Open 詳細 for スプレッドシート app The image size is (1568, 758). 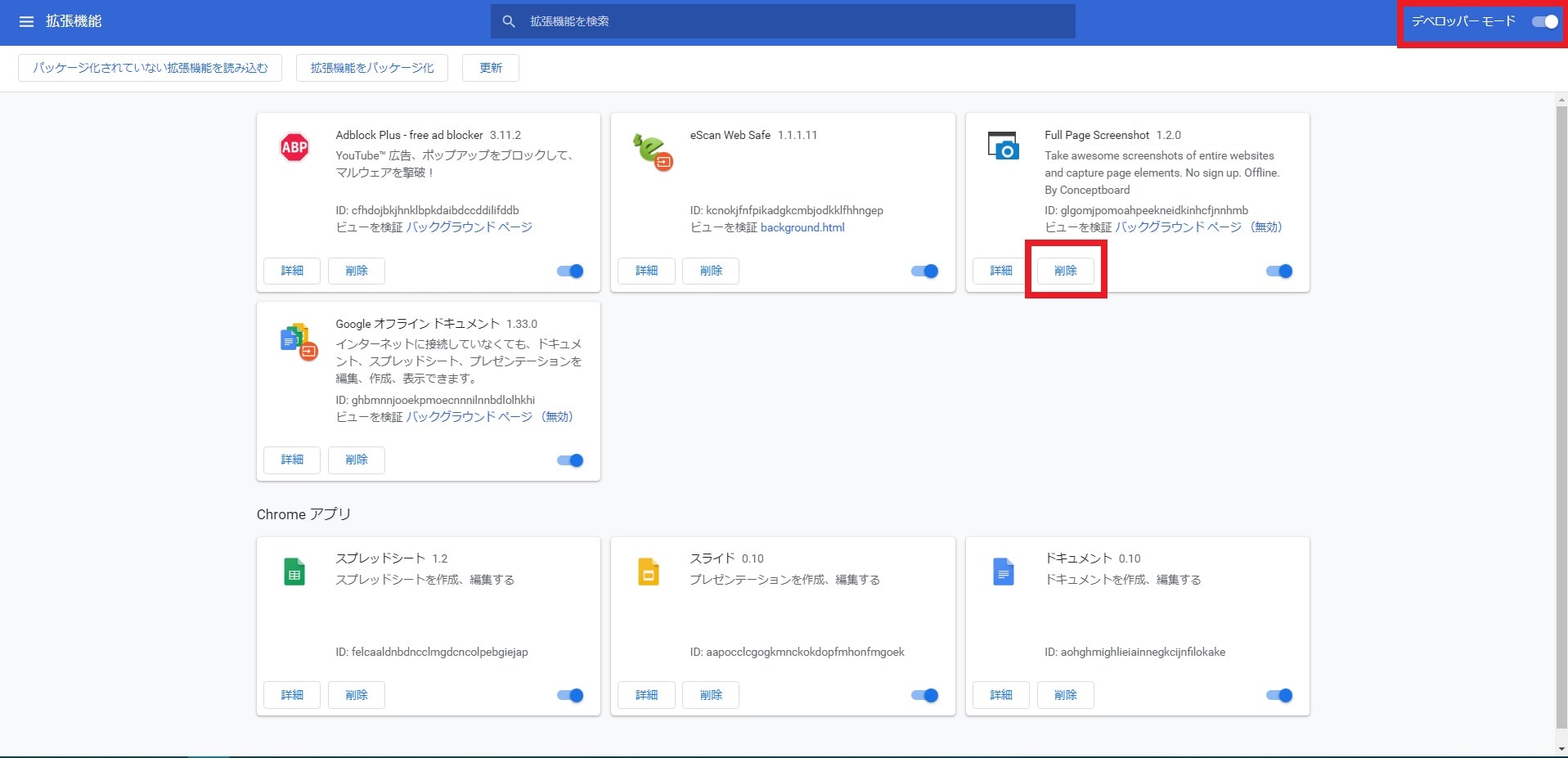[292, 695]
